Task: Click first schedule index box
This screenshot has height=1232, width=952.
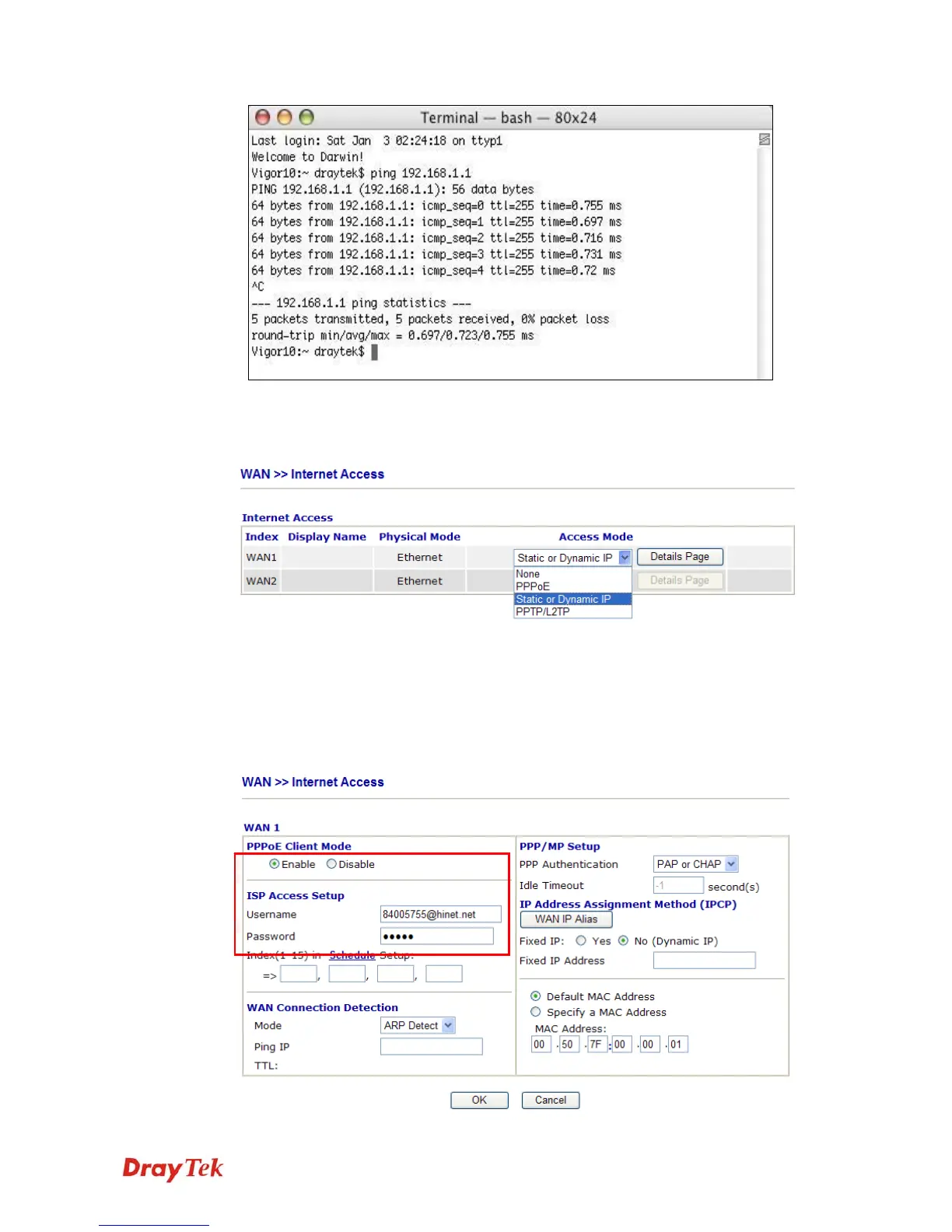Action: pos(299,974)
